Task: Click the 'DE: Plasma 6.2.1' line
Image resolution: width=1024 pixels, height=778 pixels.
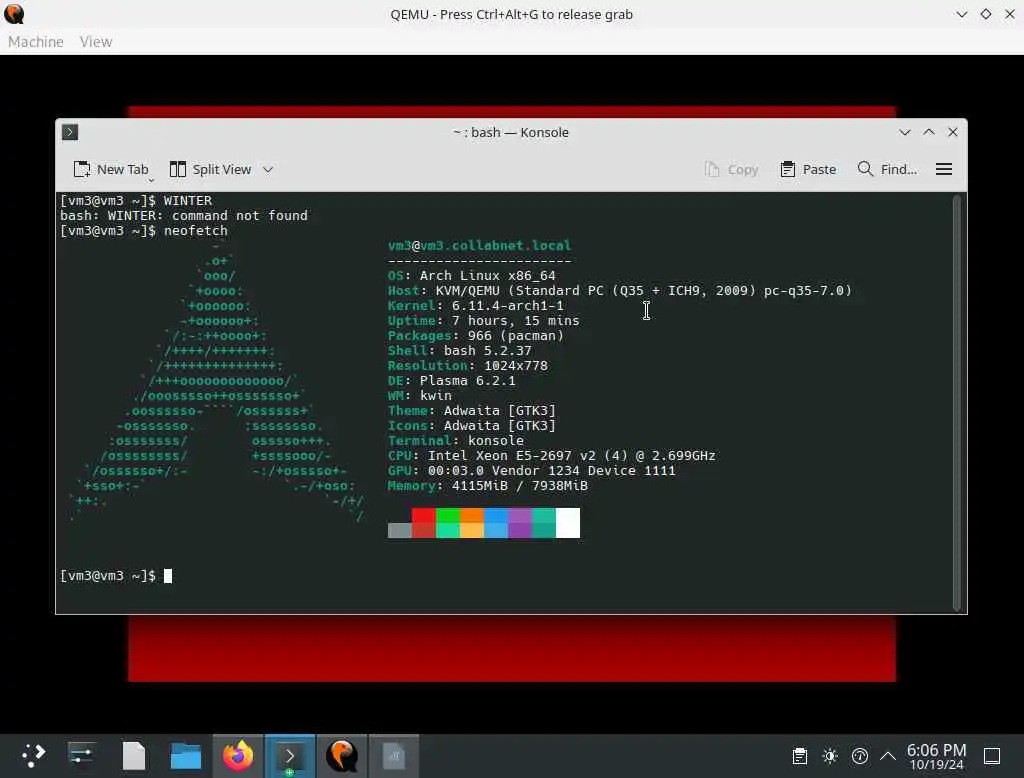Action: point(451,381)
